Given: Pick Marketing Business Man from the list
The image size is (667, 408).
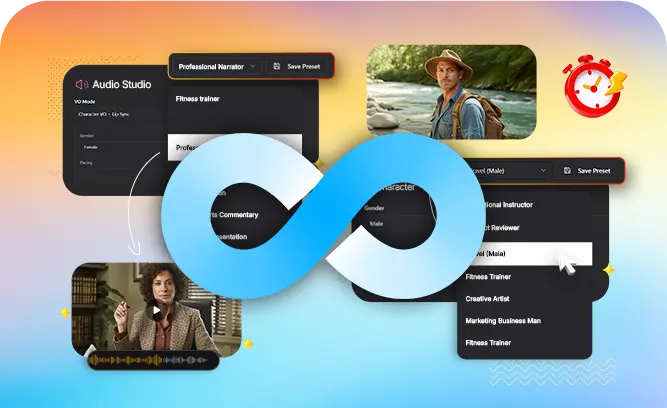Looking at the screenshot, I should pos(503,321).
